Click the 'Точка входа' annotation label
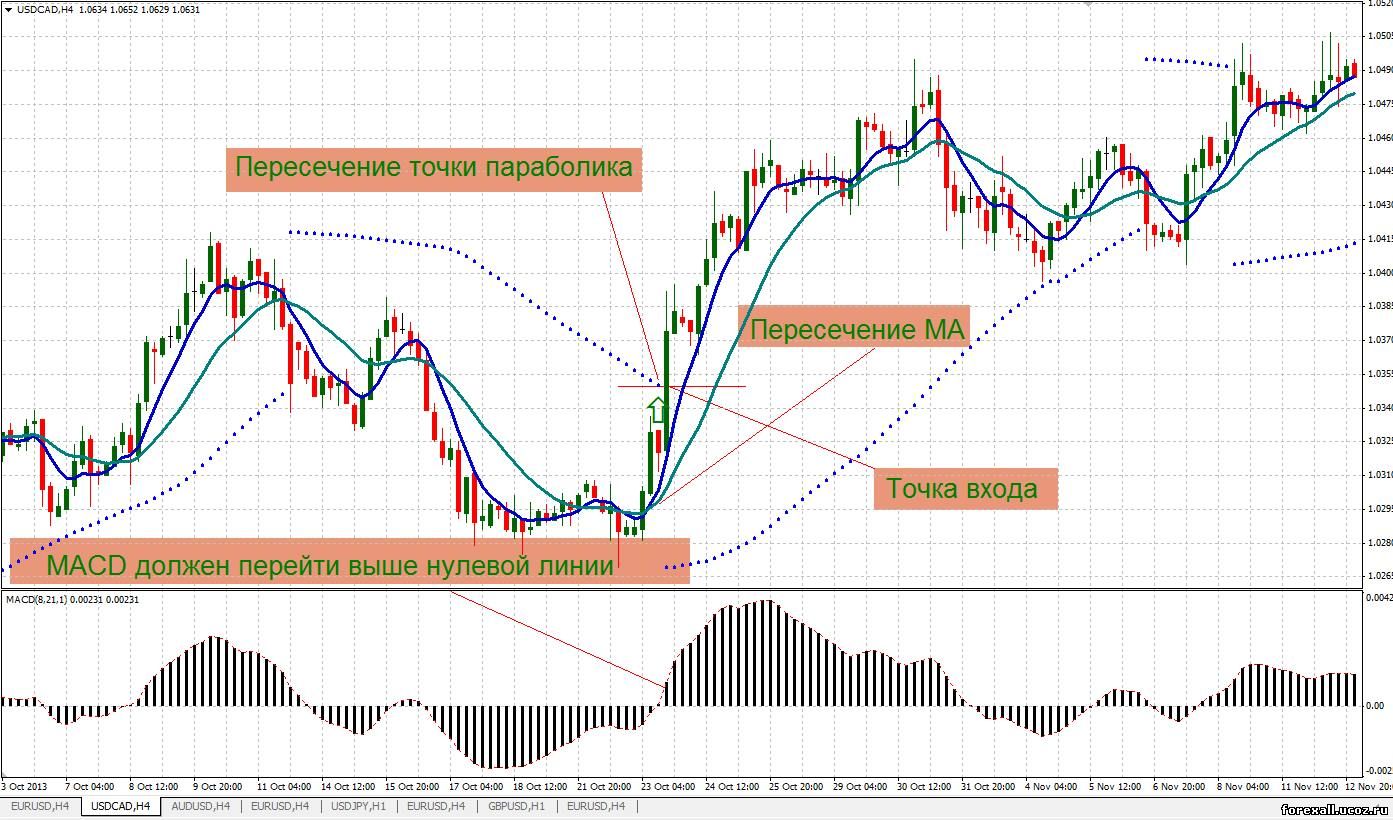Screen dimensions: 1393x820 962,489
